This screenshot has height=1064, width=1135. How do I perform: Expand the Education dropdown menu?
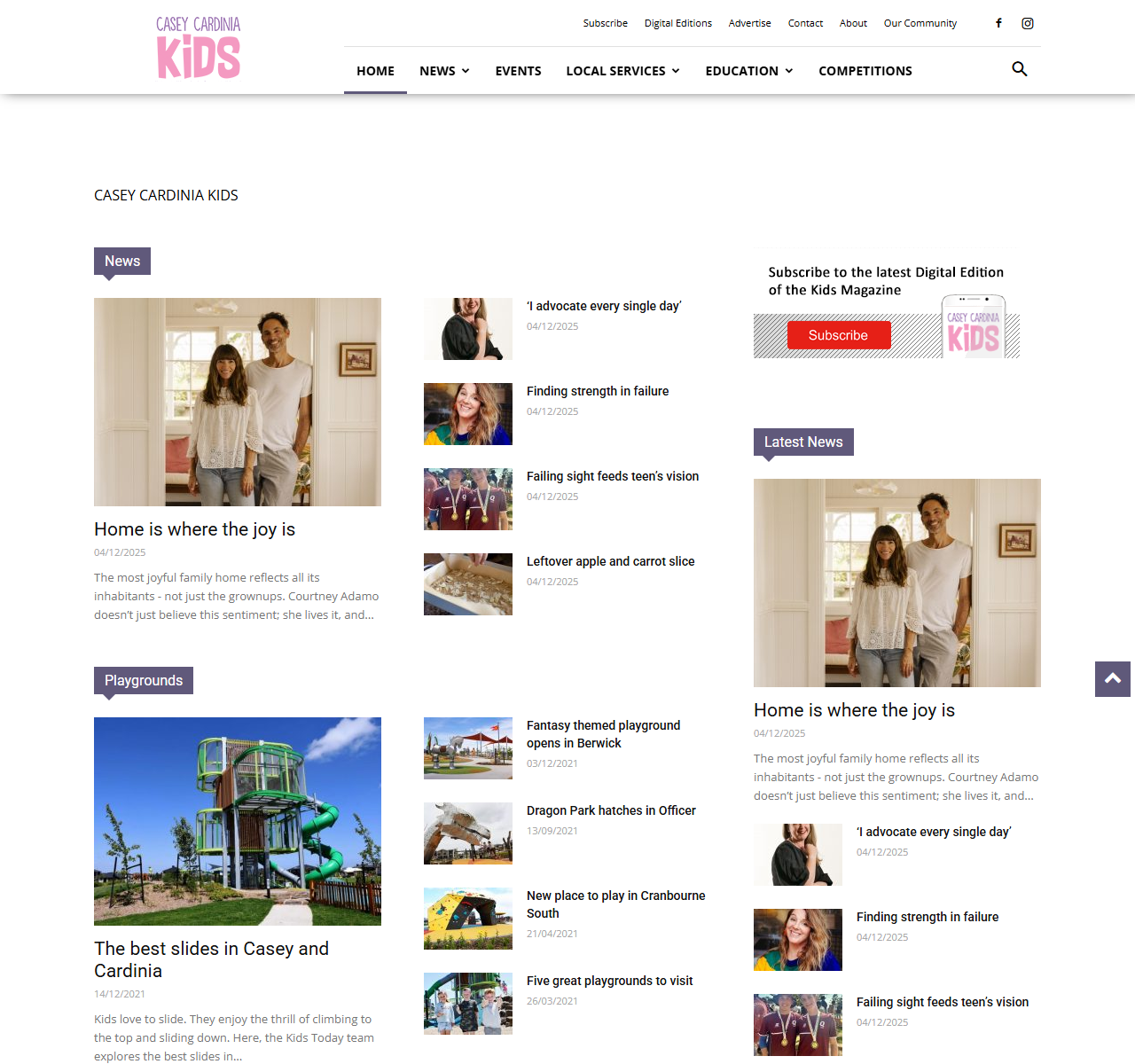tap(749, 71)
